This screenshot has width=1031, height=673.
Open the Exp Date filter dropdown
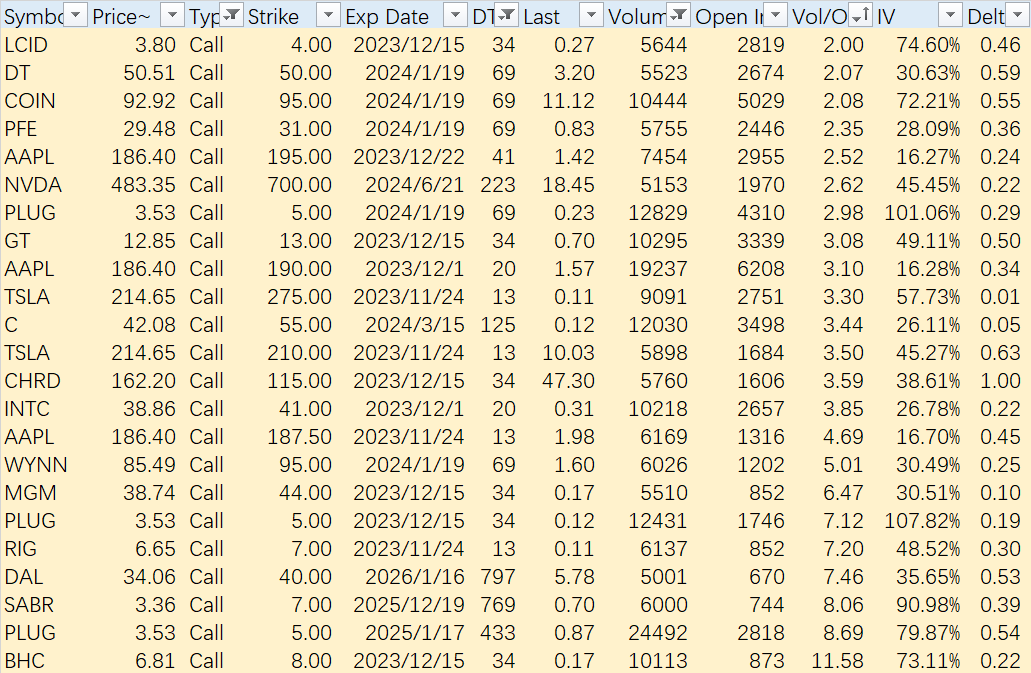coord(456,14)
